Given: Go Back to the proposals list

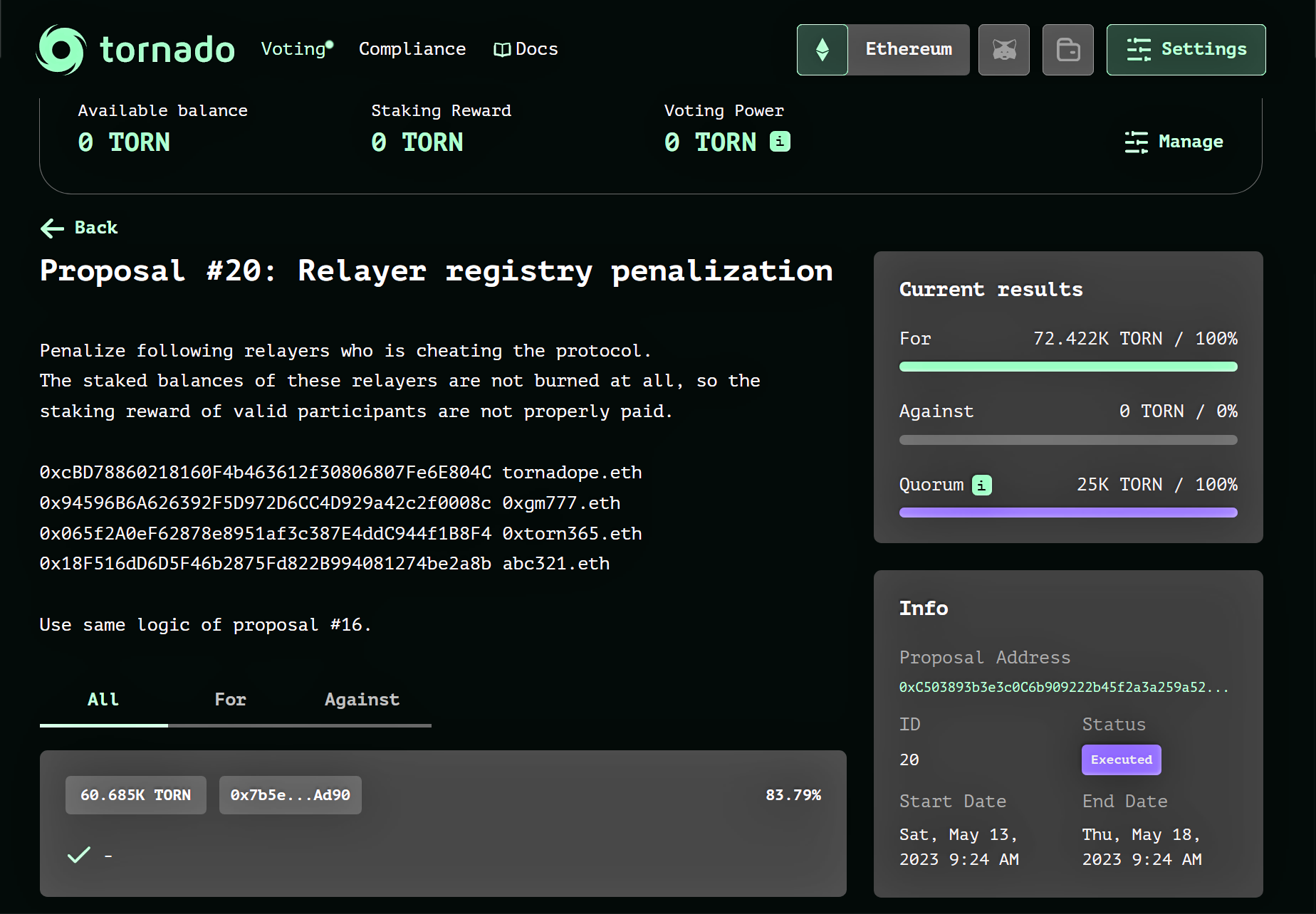Looking at the screenshot, I should point(79,228).
